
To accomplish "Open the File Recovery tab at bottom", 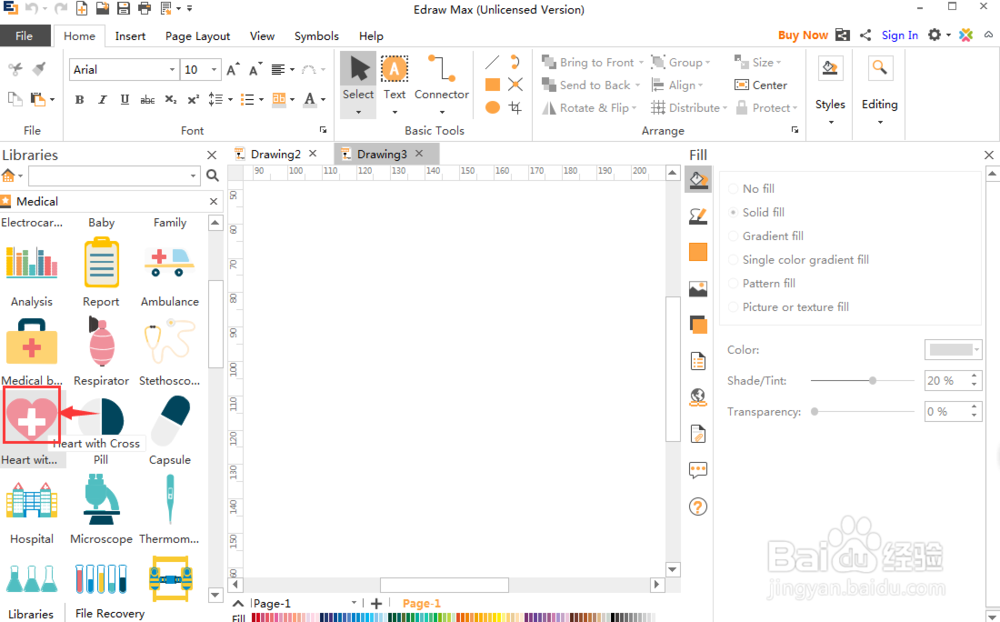I will click(110, 613).
